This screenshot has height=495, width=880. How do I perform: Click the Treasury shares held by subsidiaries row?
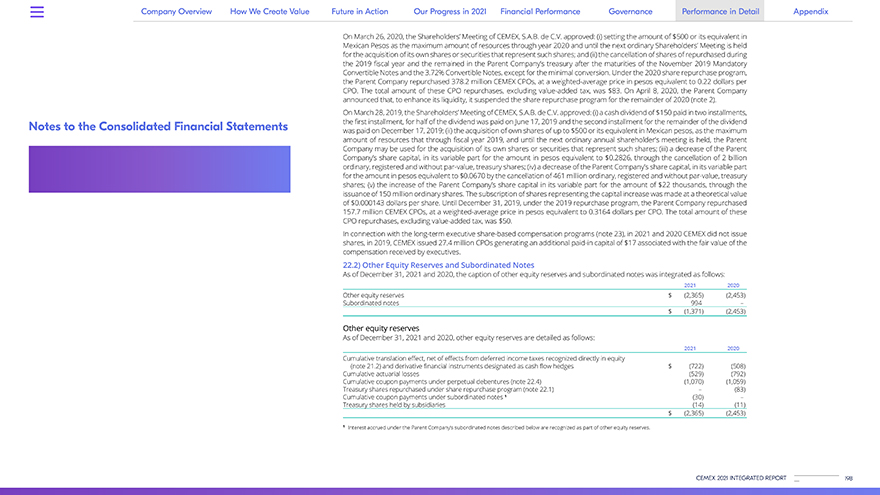(399, 404)
